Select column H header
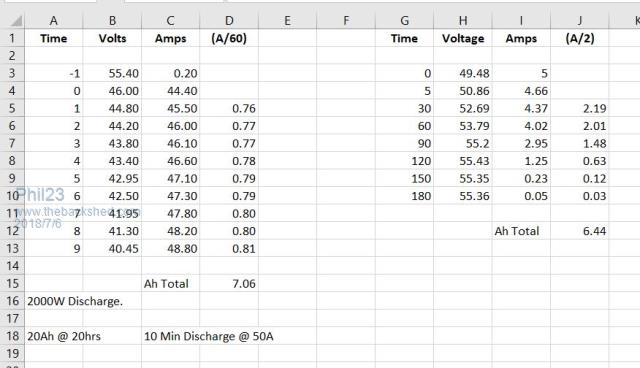 [463, 20]
